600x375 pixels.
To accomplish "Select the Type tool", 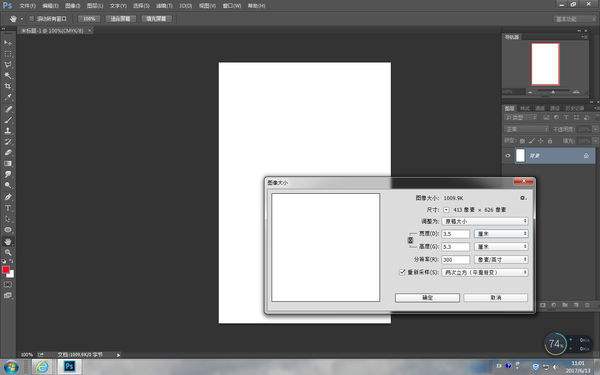I will click(x=8, y=208).
